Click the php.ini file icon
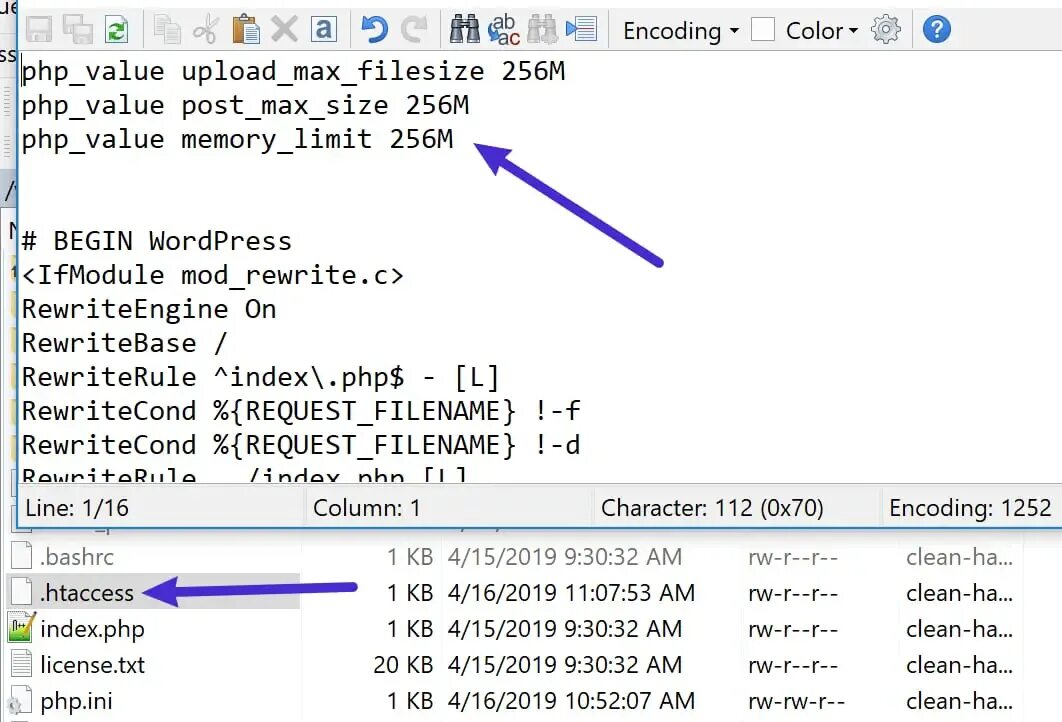The height and width of the screenshot is (722, 1062). click(x=20, y=700)
